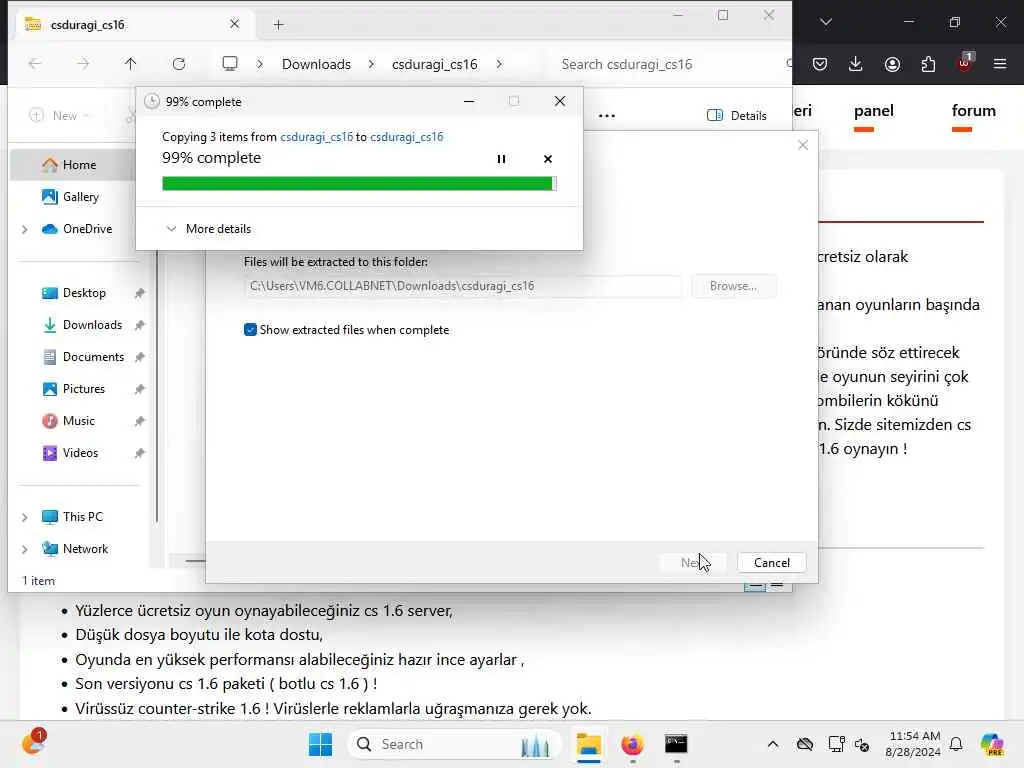Go back in File Explorer
Screen dimensions: 1024x768
[35, 63]
